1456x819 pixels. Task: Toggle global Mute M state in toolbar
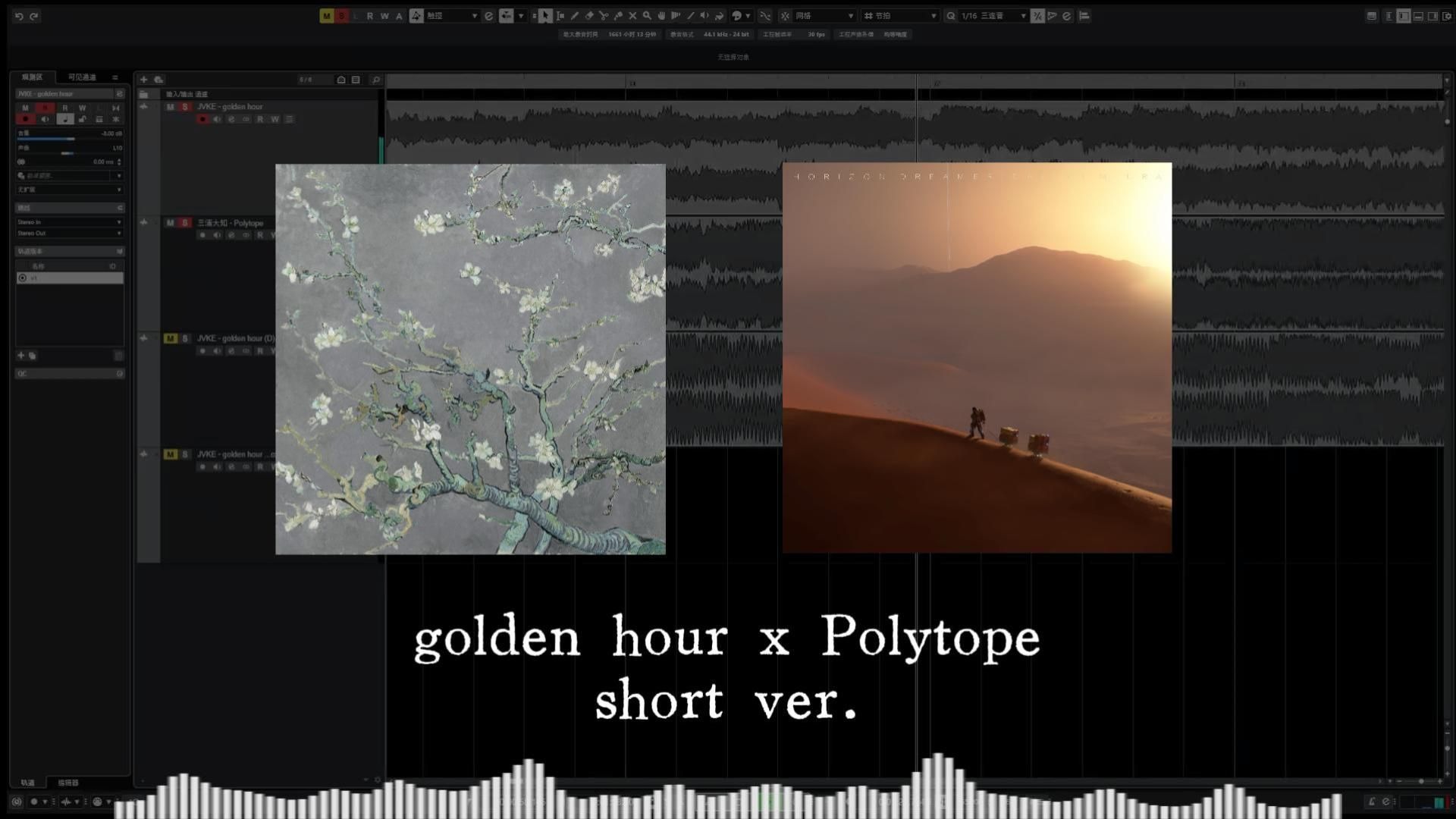click(326, 16)
